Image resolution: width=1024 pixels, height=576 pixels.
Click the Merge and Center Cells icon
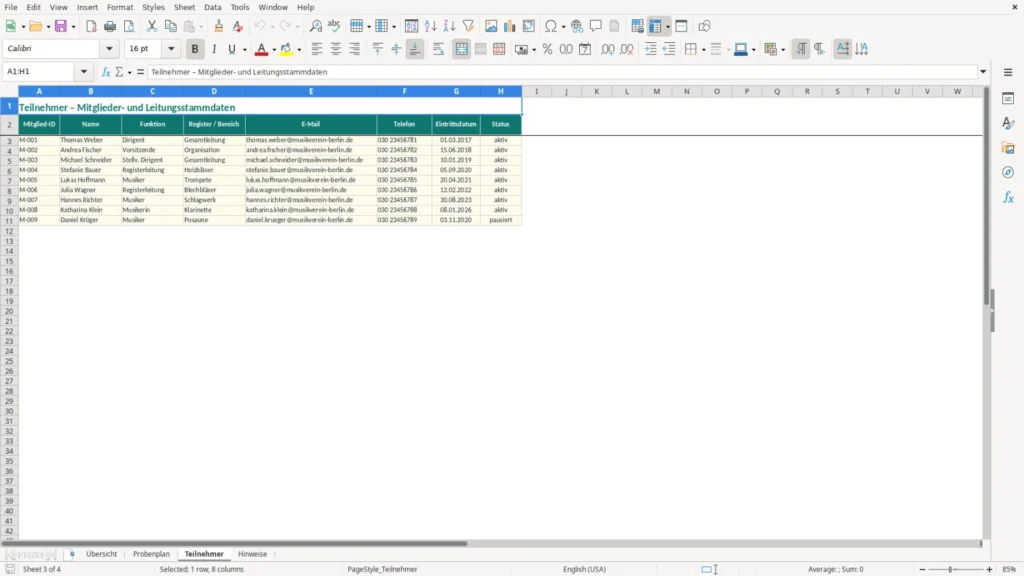pyautogui.click(x=461, y=49)
